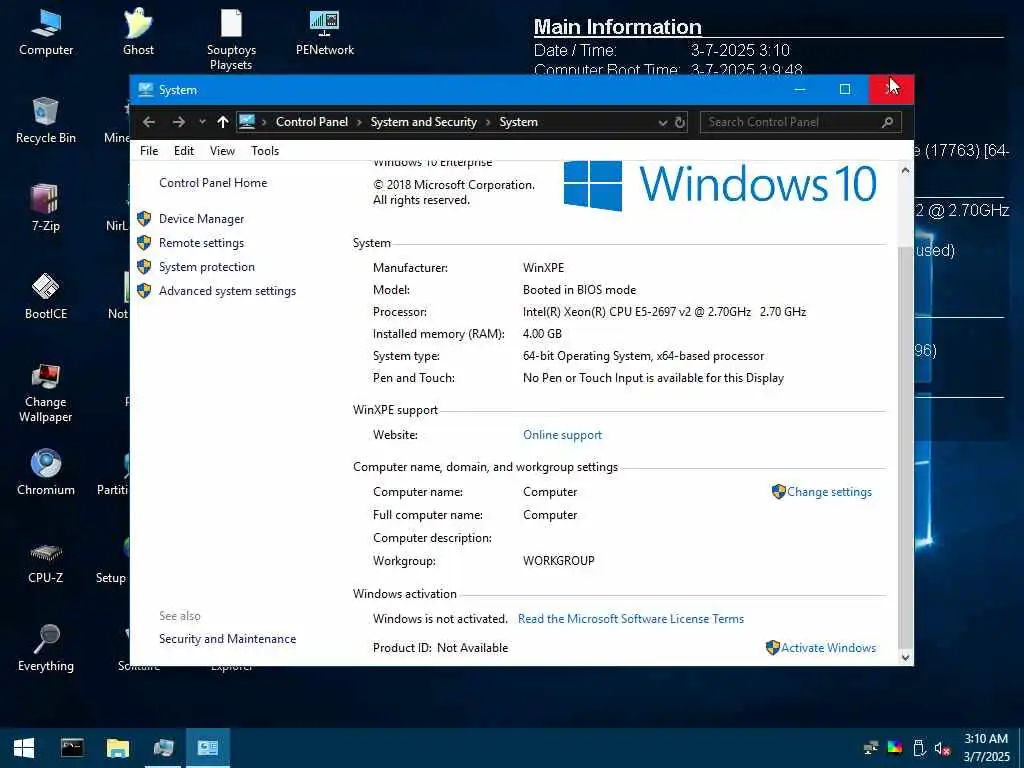This screenshot has width=1024, height=768.
Task: Open Advanced system settings link
Action: coord(227,291)
